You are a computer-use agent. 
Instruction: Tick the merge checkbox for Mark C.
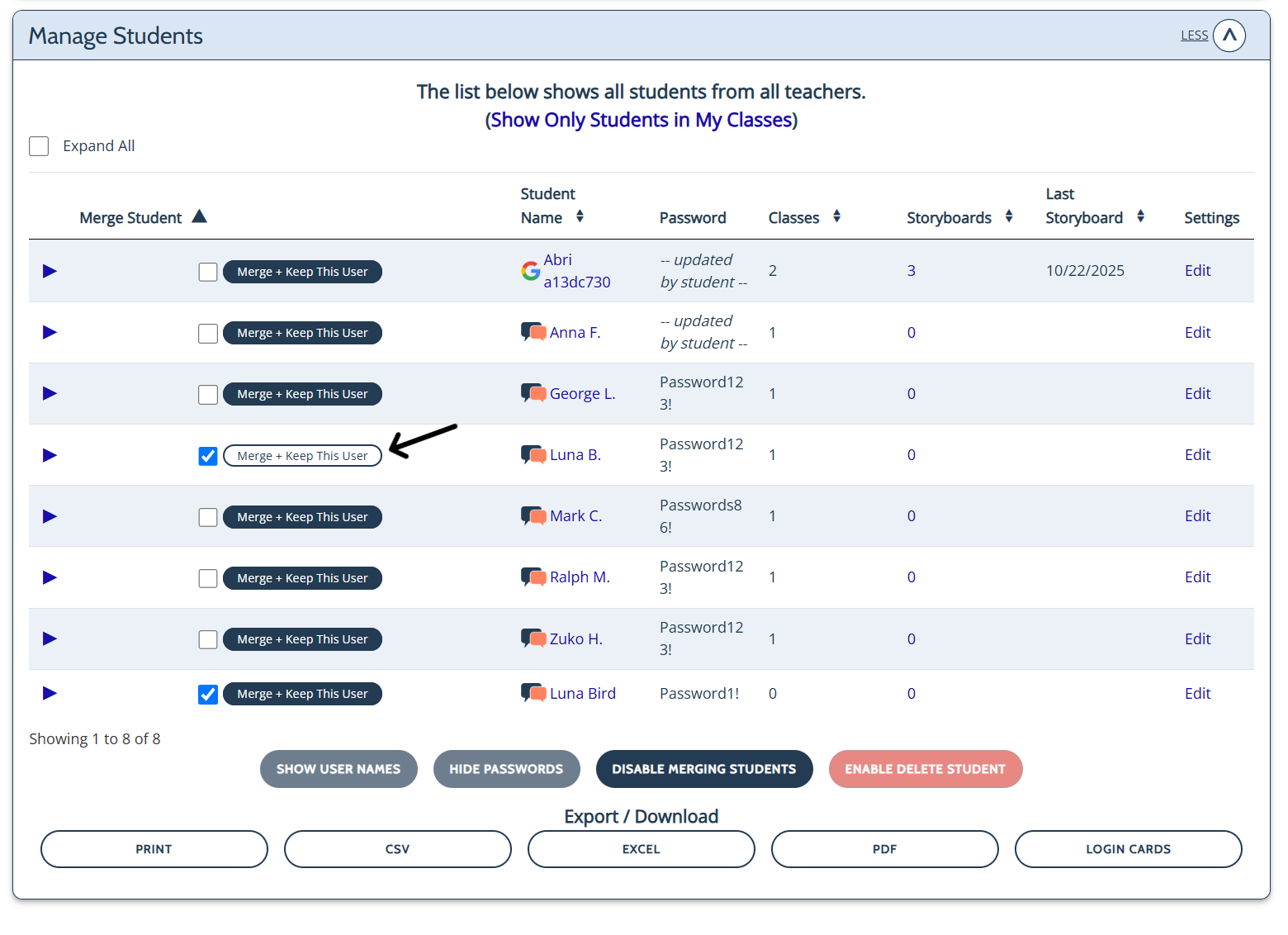(x=208, y=517)
